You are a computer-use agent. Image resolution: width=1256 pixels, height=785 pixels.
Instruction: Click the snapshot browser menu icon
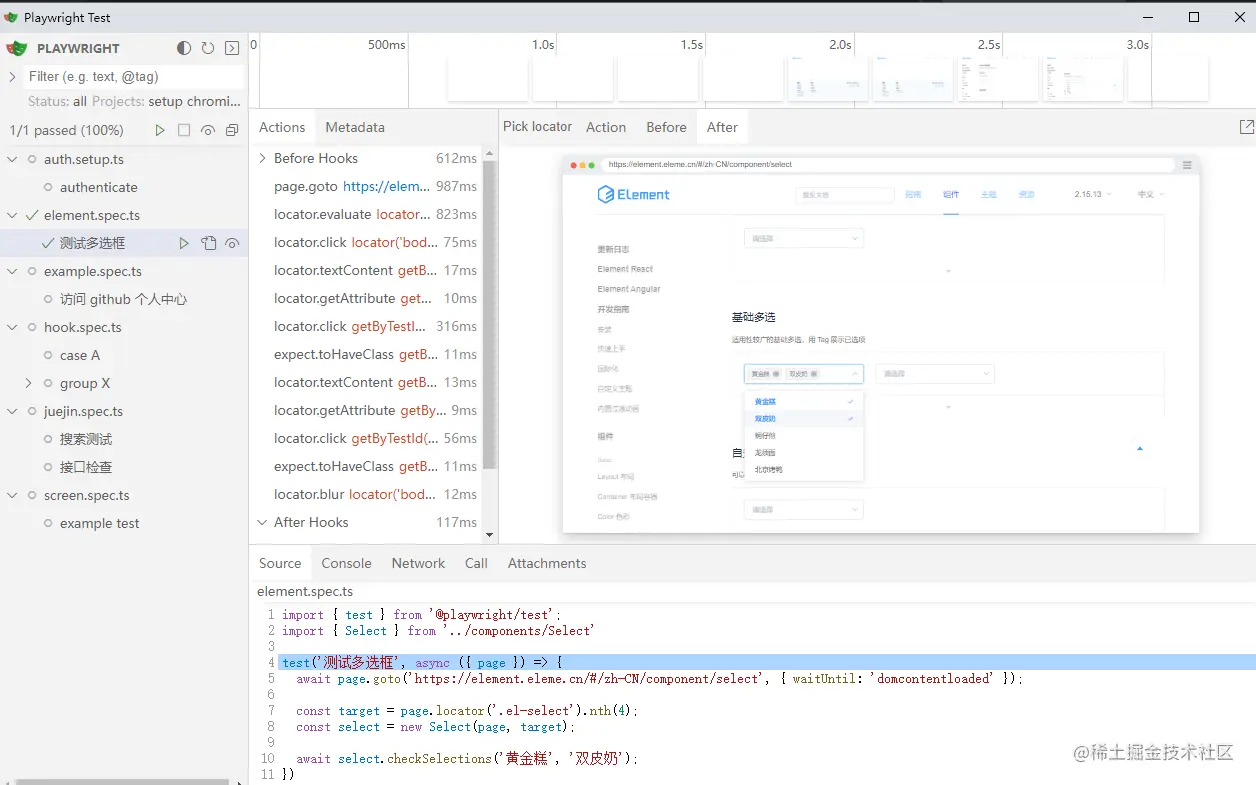pos(1187,165)
